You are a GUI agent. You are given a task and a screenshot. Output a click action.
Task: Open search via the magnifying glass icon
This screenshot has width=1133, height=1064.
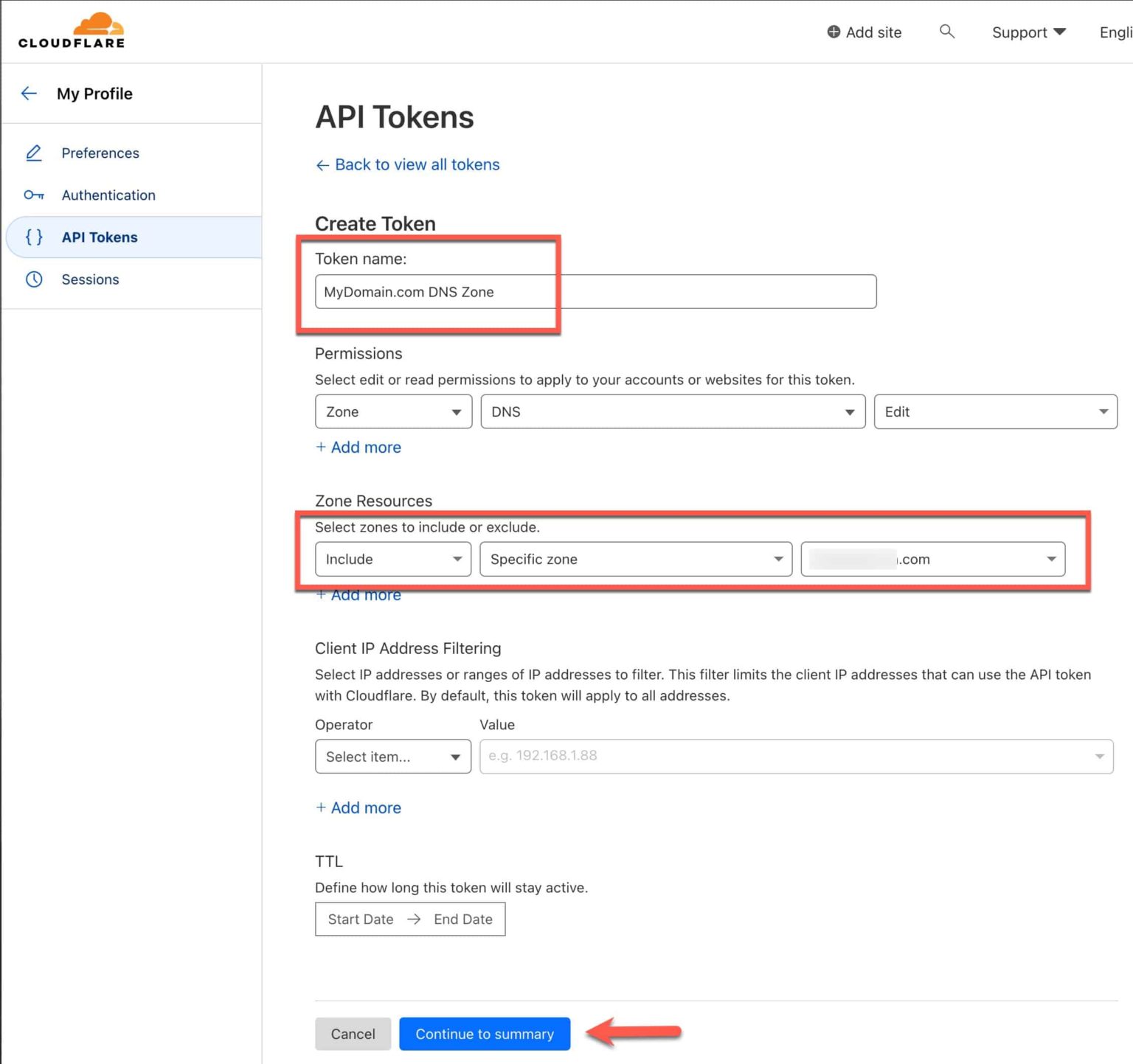point(947,32)
